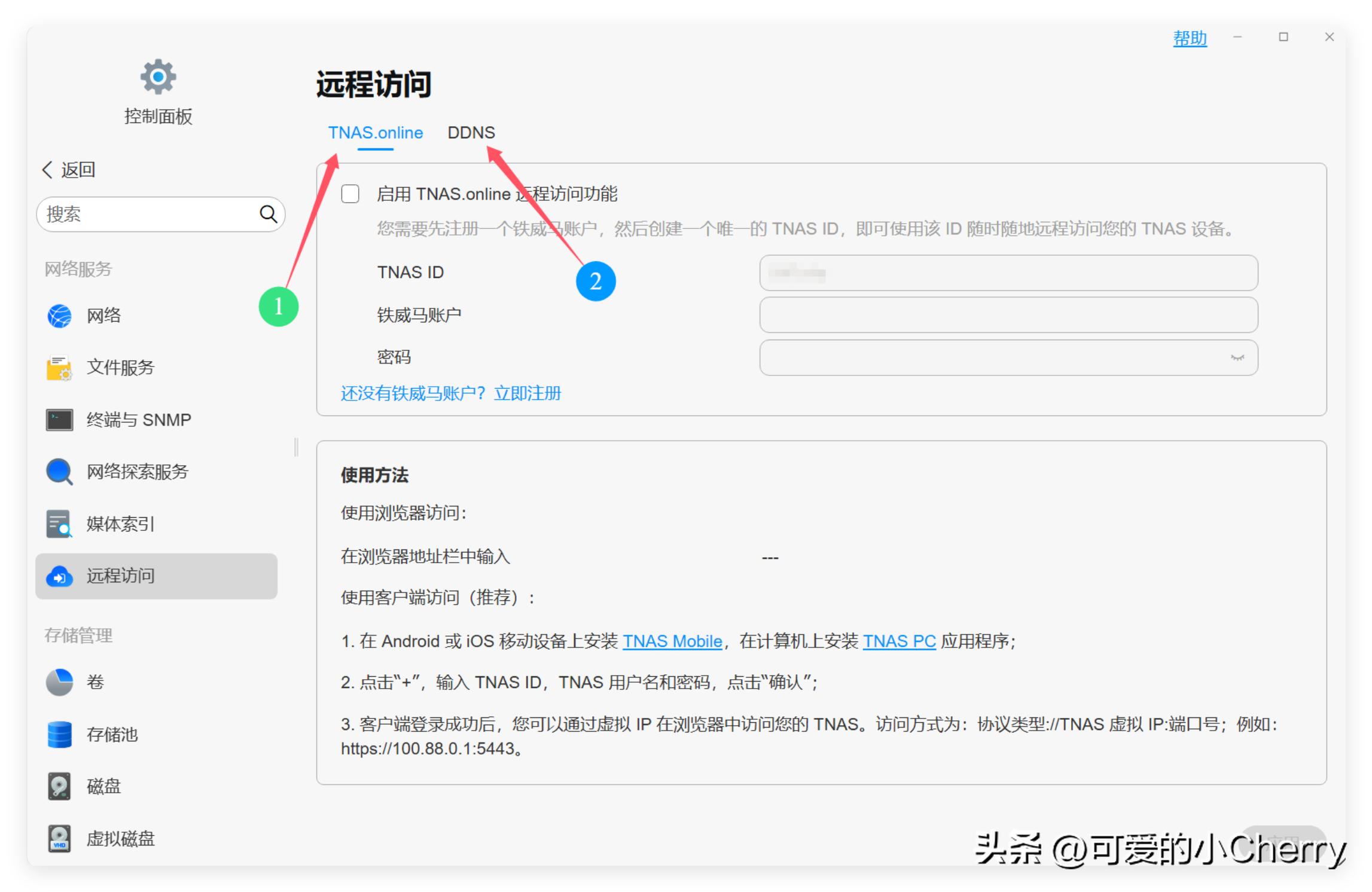Click the 立即注册 registration link
The height and width of the screenshot is (892, 1372).
[528, 393]
